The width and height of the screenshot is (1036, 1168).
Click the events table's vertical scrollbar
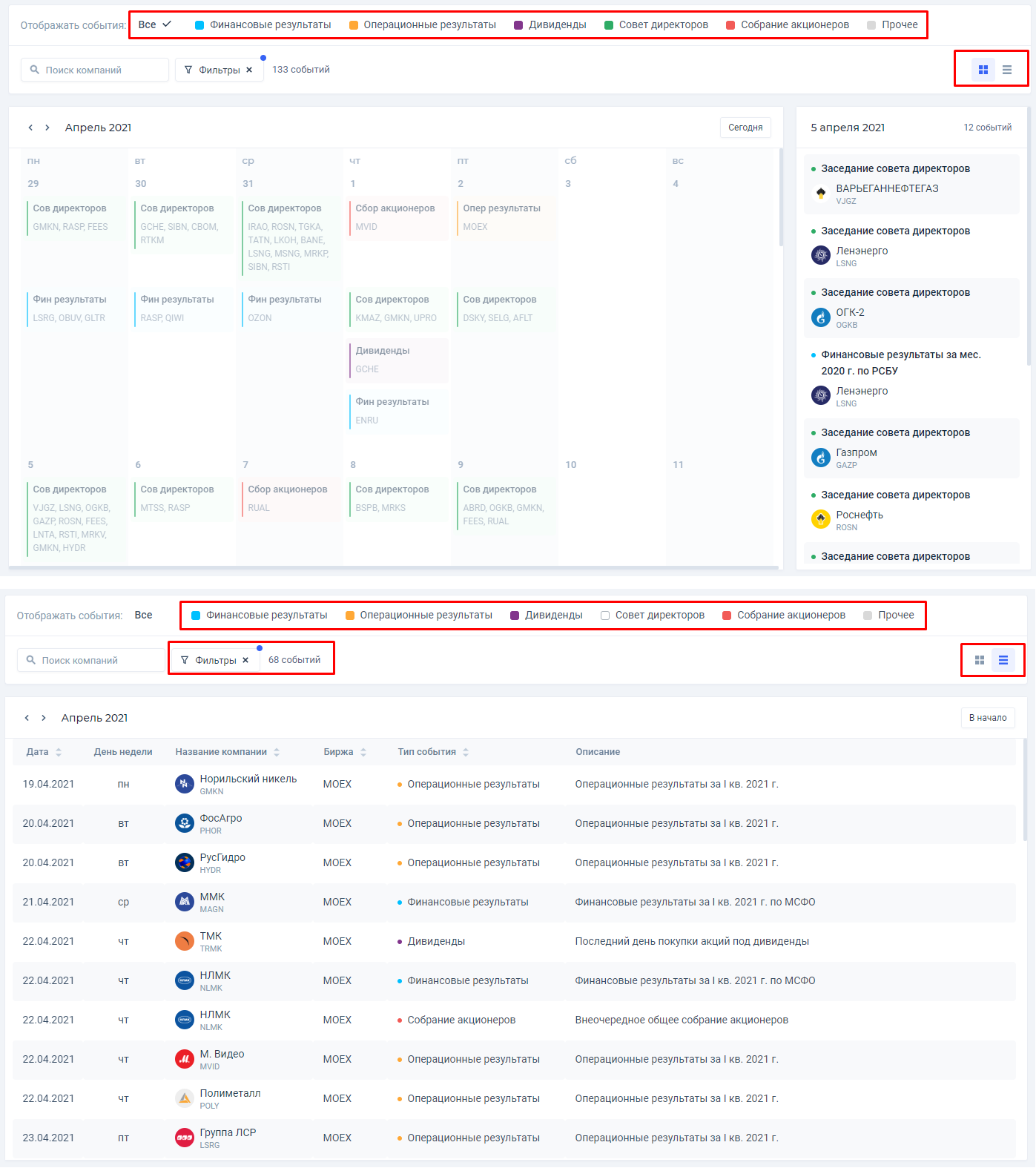click(x=1025, y=790)
